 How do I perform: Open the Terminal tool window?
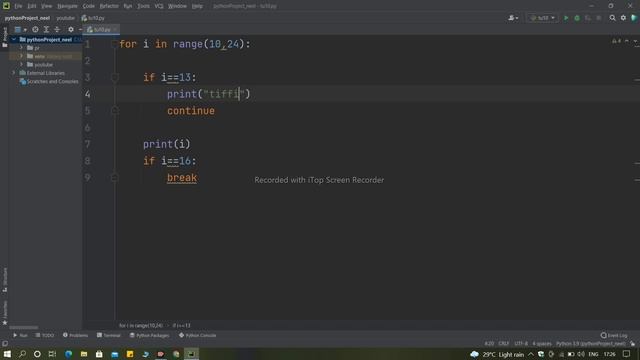[109, 336]
